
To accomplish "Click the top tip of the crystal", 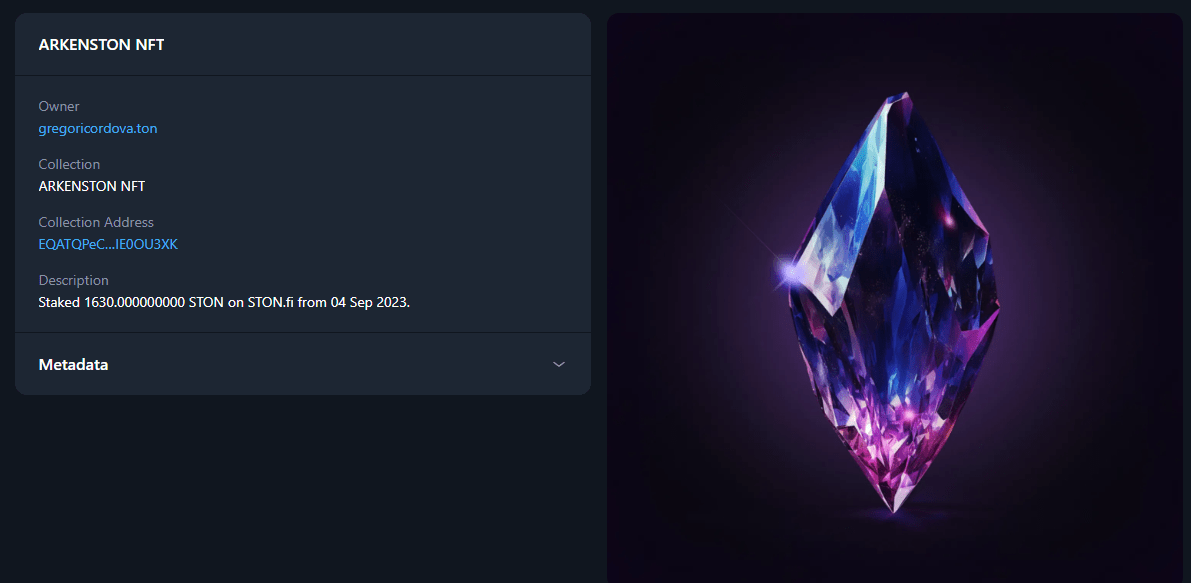I will (905, 95).
